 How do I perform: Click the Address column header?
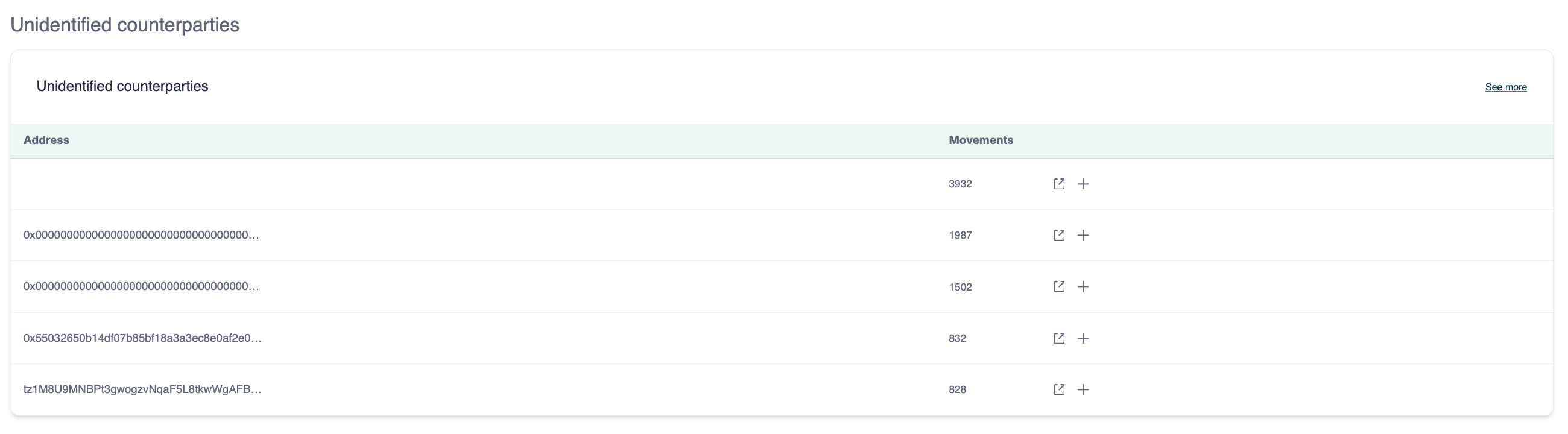click(46, 140)
